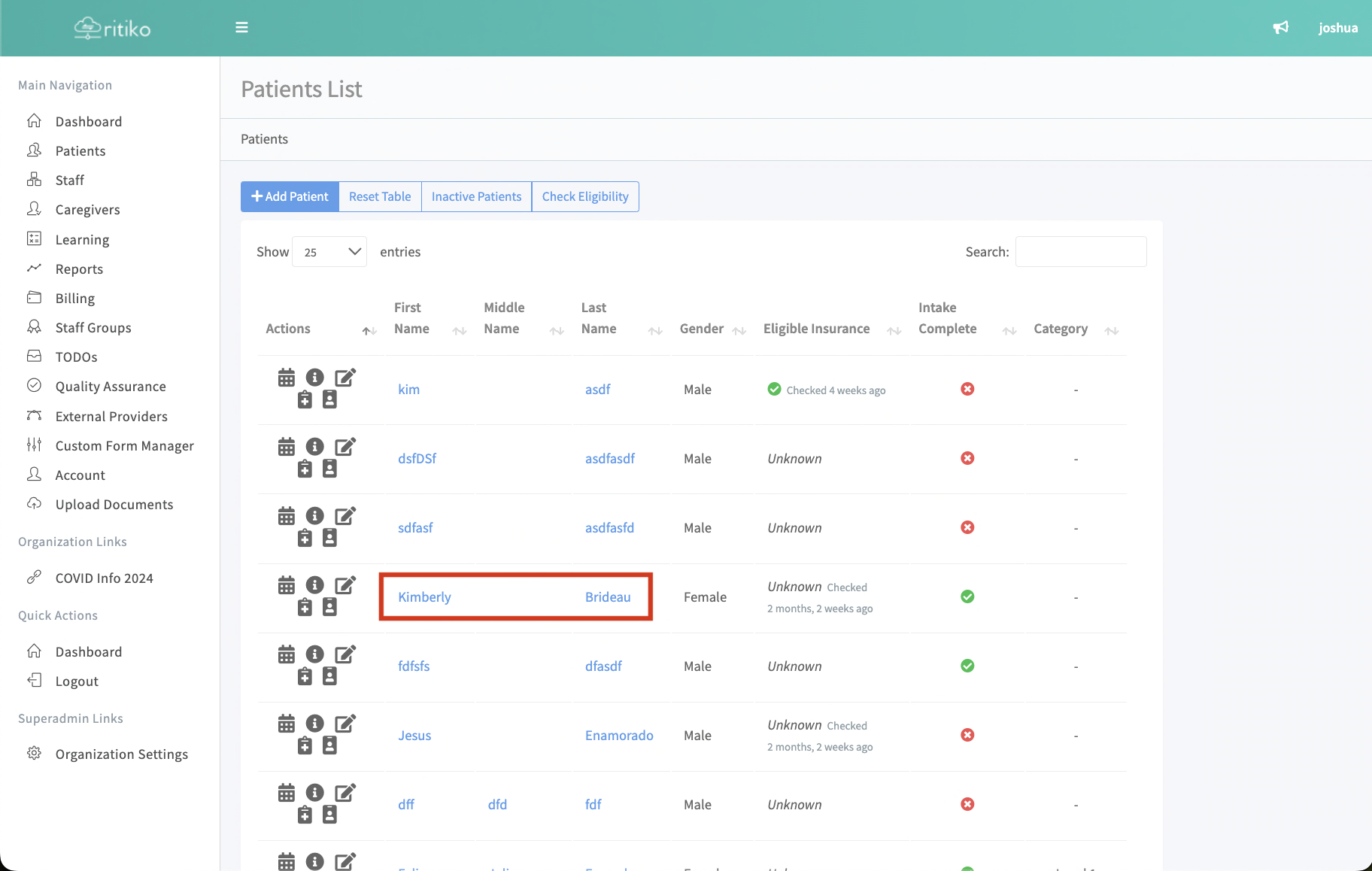Screen dimensions: 1372x871
Task: Click the Check Eligibility button
Action: 585,196
